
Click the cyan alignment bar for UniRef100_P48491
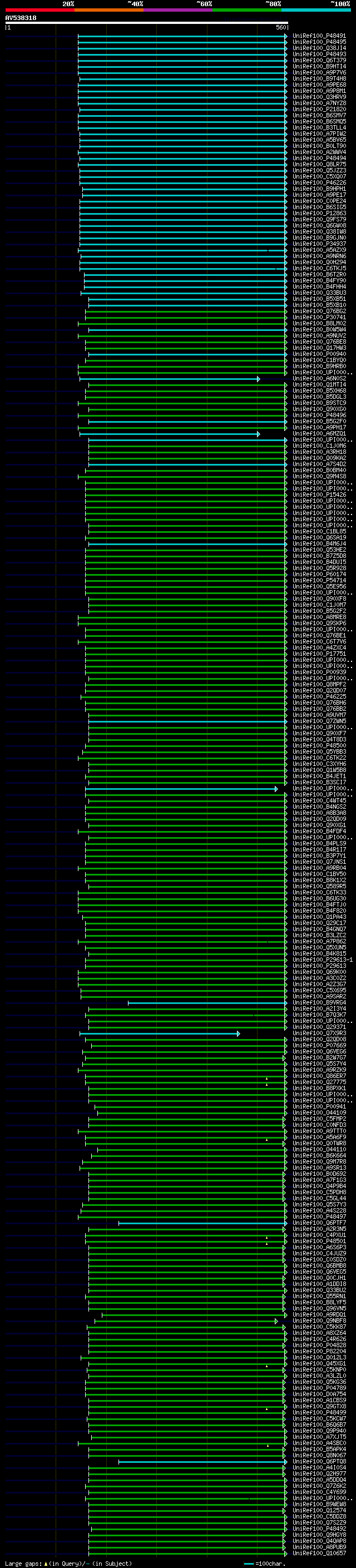(x=182, y=36)
